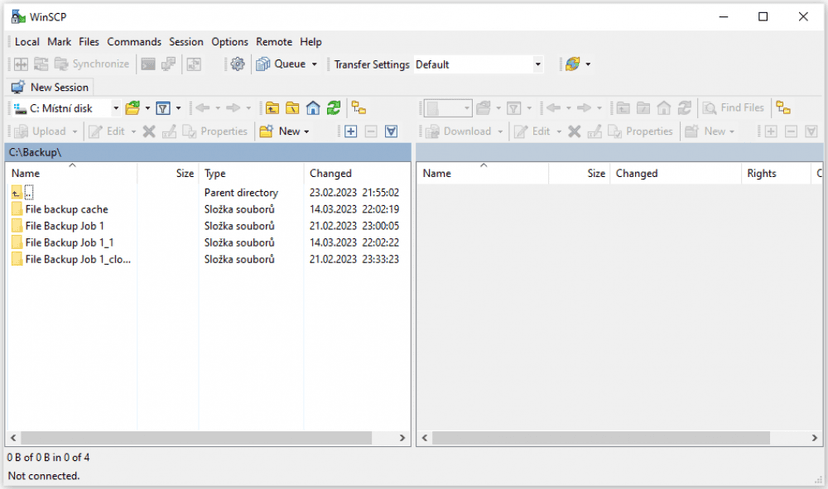Open the local folder browse icon

point(132,108)
